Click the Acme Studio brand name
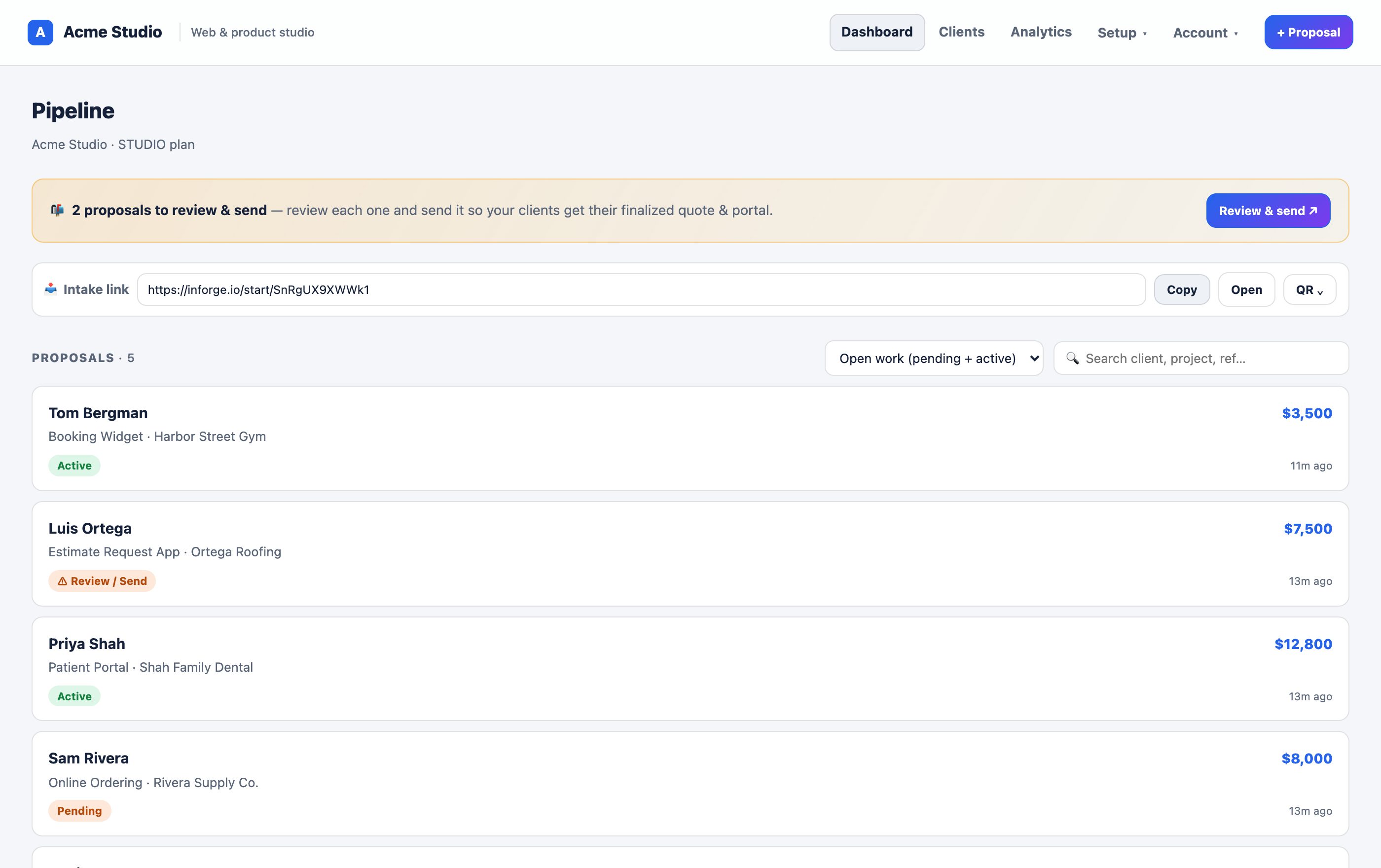This screenshot has height=868, width=1381. coord(112,32)
